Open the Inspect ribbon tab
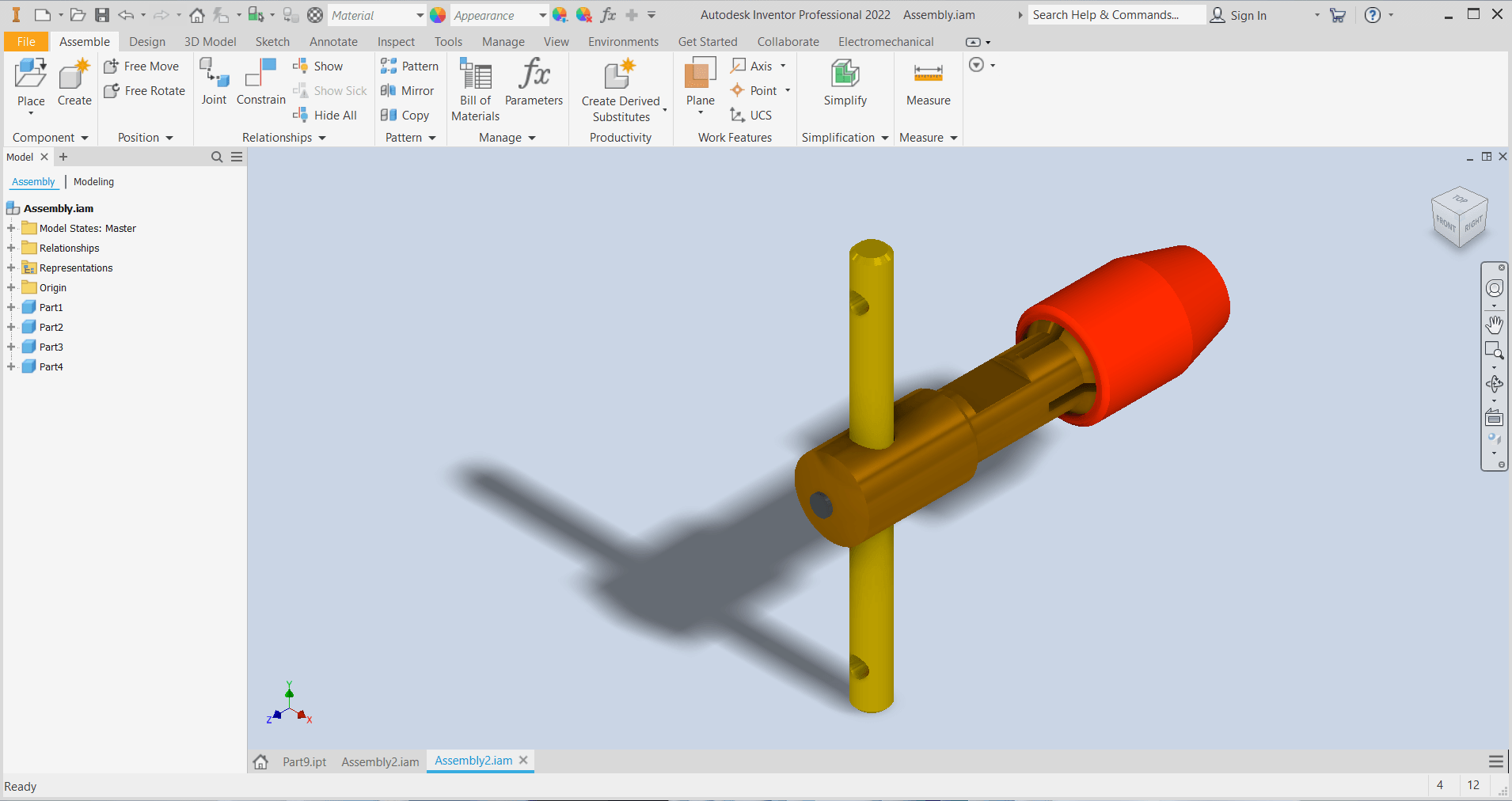 pyautogui.click(x=396, y=42)
